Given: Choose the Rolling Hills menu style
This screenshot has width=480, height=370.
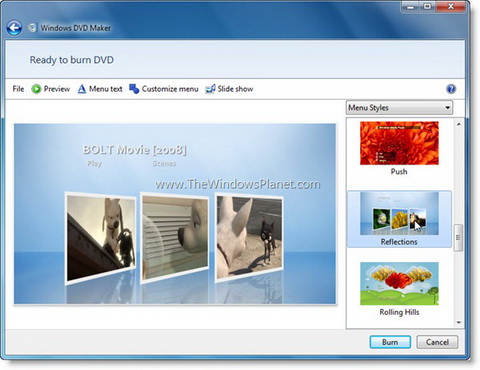Looking at the screenshot, I should point(399,289).
